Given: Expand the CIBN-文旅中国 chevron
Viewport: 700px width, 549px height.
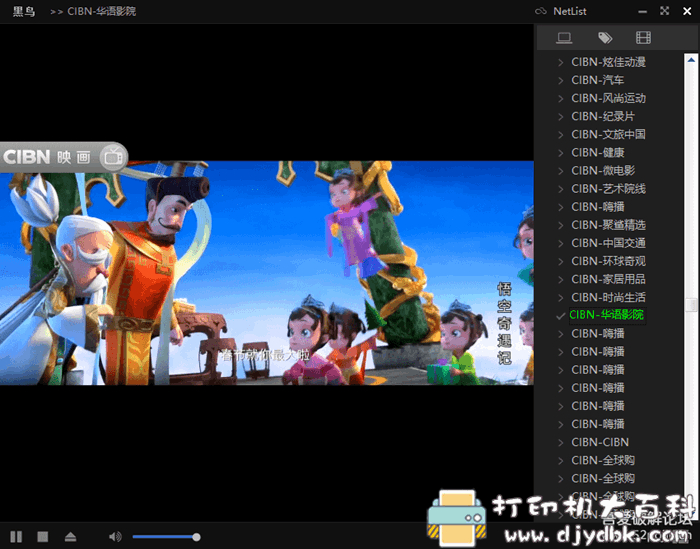Looking at the screenshot, I should [x=561, y=135].
